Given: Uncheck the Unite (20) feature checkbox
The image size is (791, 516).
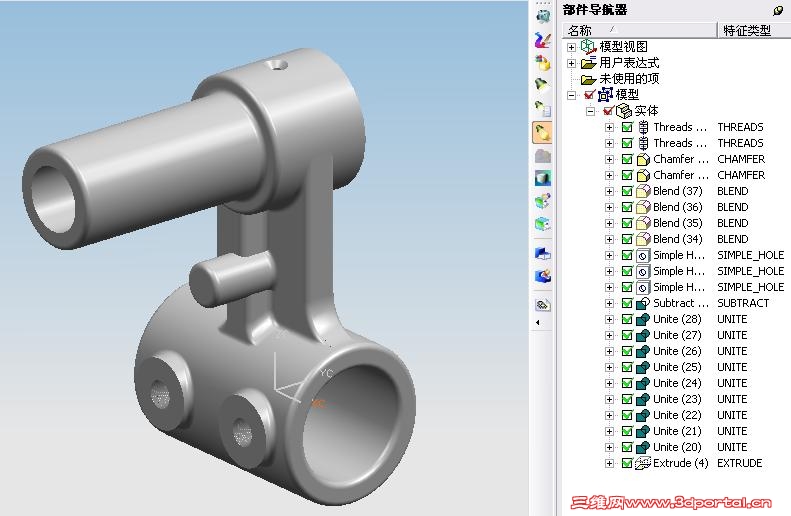Looking at the screenshot, I should coord(627,447).
